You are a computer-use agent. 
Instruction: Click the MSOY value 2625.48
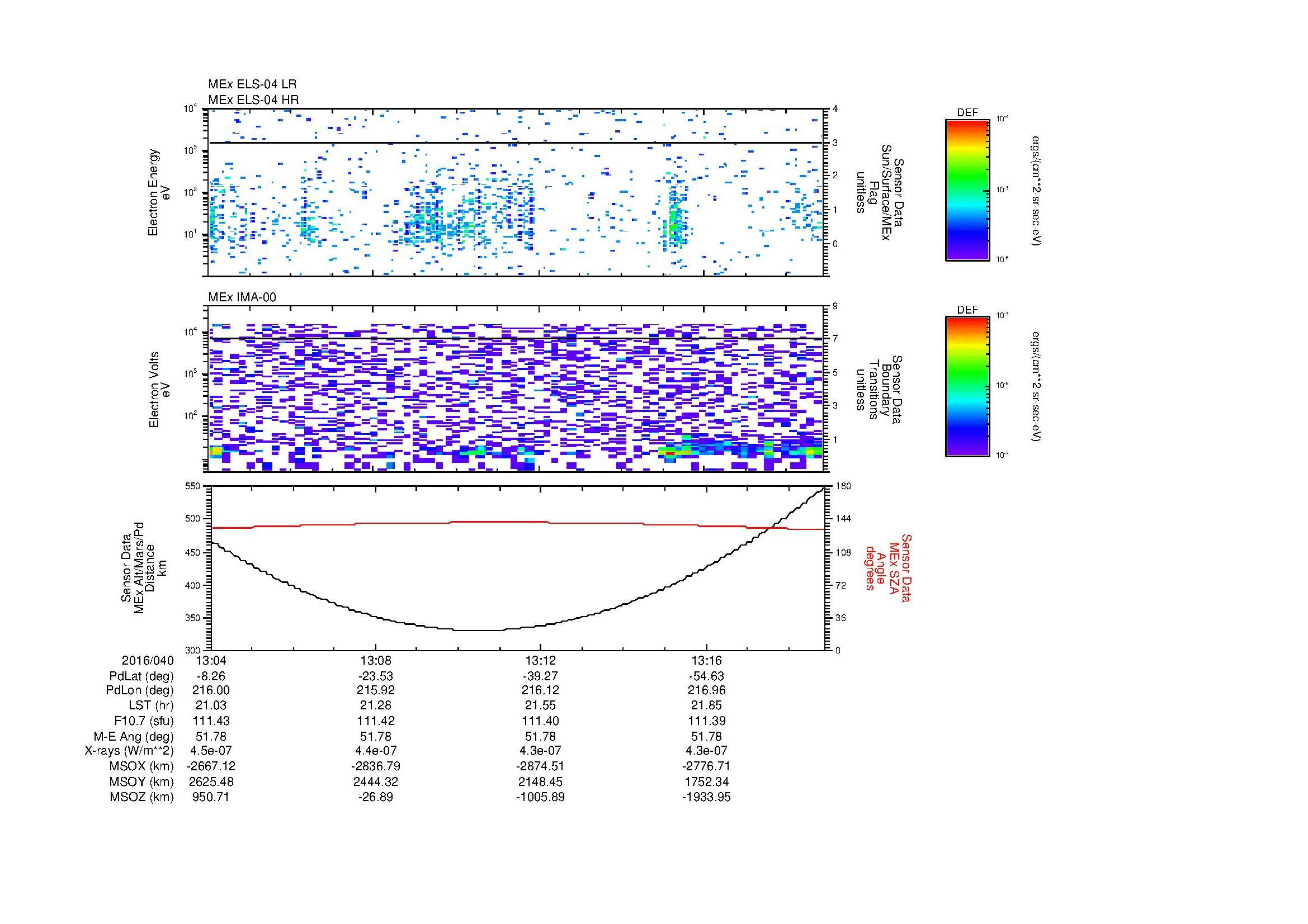coord(211,781)
